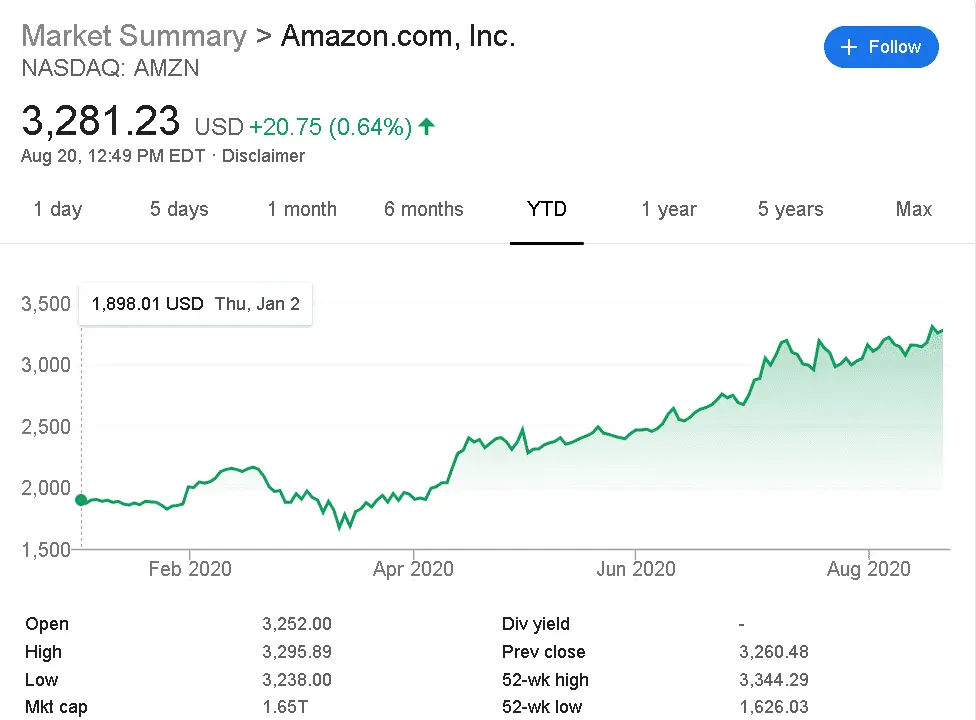
Task: Switch to 6 months view
Action: (x=424, y=209)
